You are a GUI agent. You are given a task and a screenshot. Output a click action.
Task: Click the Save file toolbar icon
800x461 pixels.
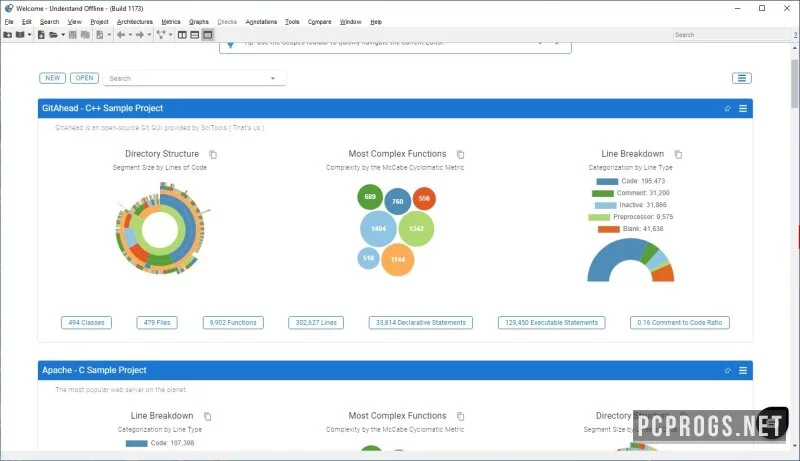click(x=72, y=35)
